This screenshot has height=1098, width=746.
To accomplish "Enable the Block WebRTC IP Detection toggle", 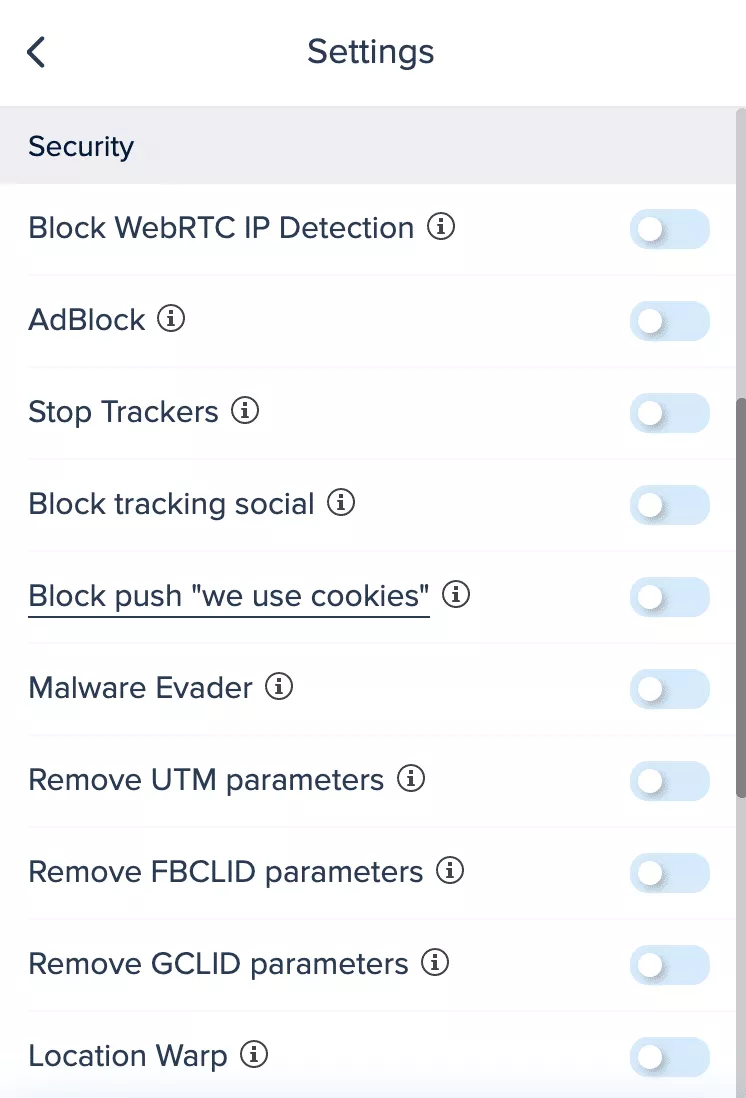I will 669,229.
